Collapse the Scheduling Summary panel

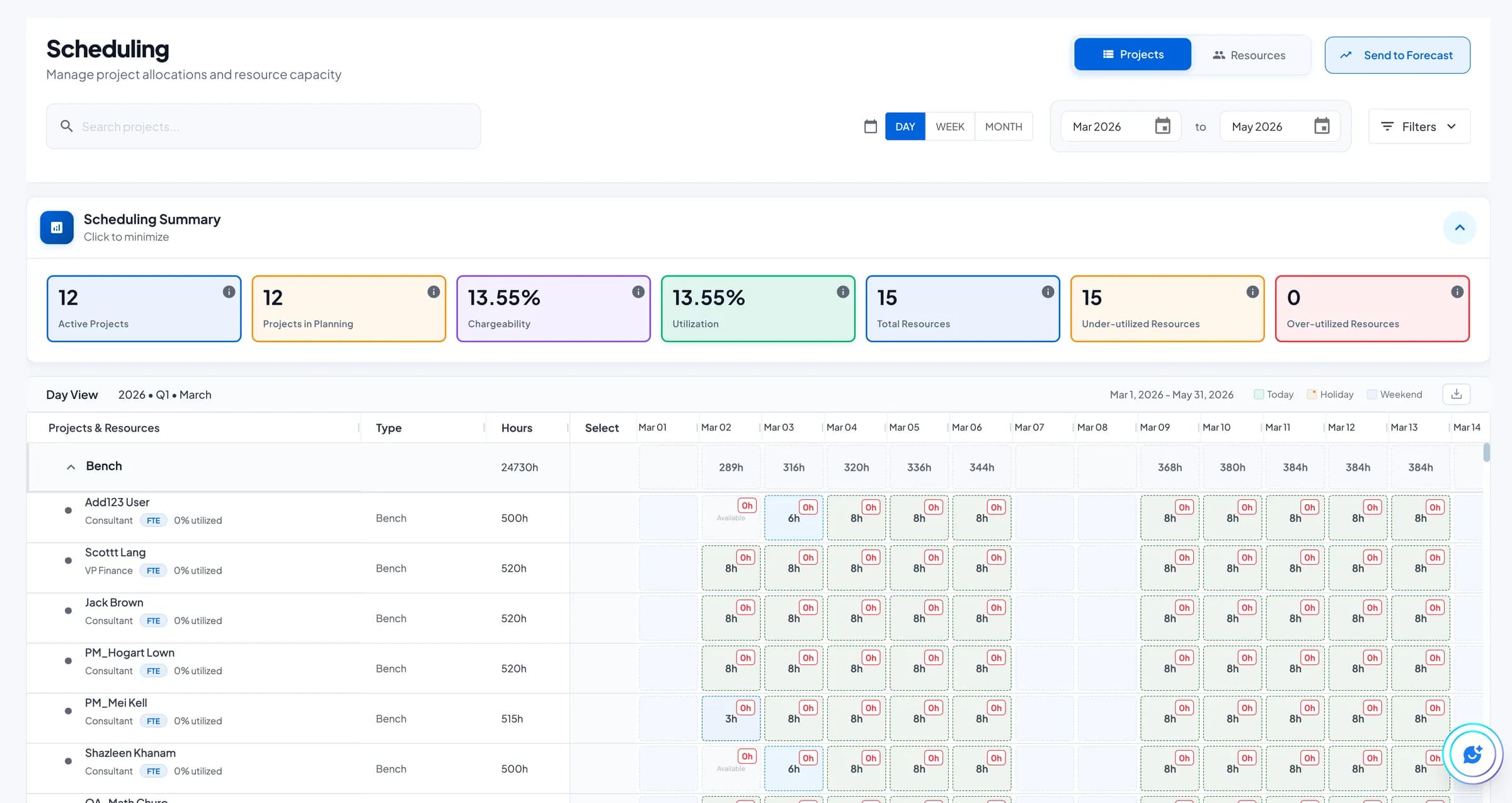[x=1460, y=227]
